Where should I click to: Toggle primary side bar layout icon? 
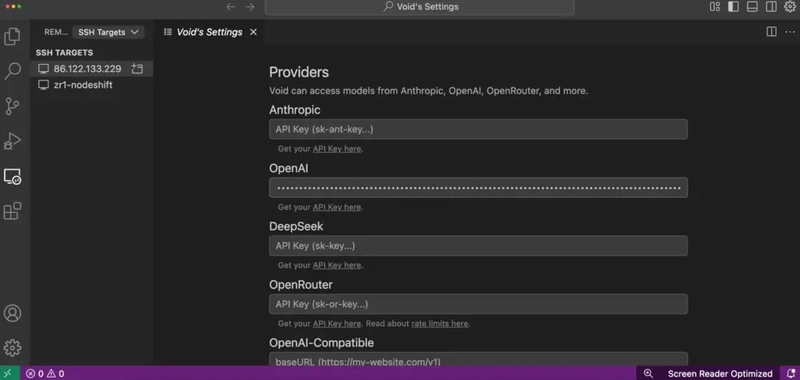tap(733, 7)
